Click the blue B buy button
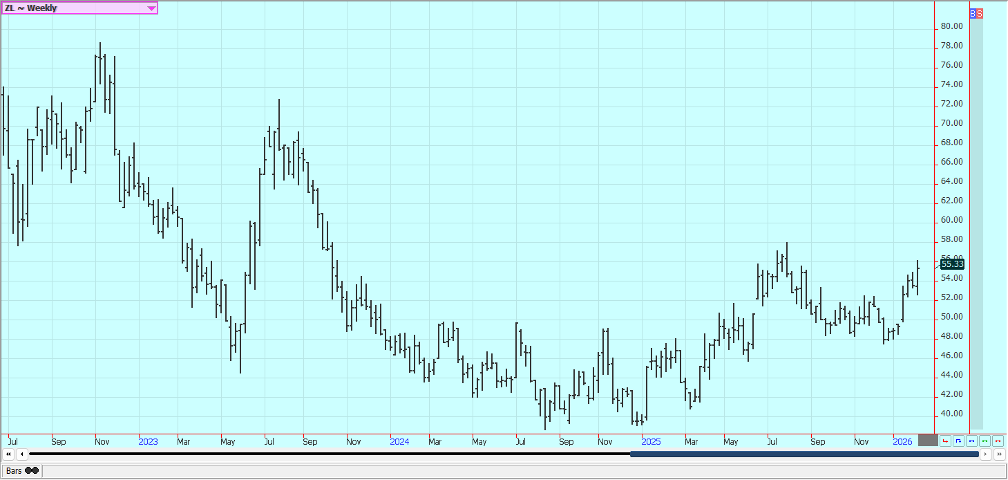Screen dimensions: 1008x480 tap(973, 12)
